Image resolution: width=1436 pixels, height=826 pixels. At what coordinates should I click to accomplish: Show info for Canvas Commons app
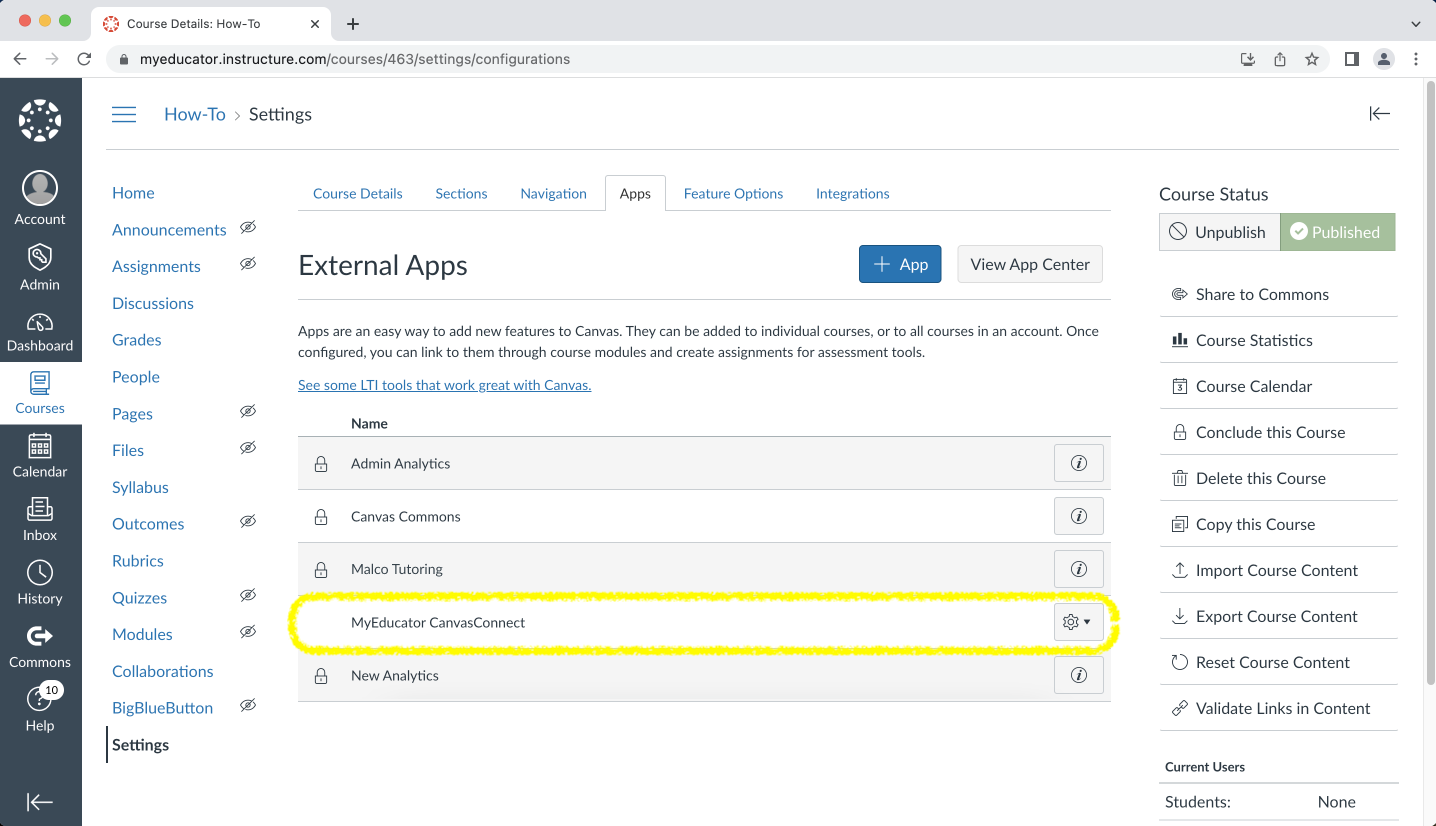pyautogui.click(x=1079, y=516)
